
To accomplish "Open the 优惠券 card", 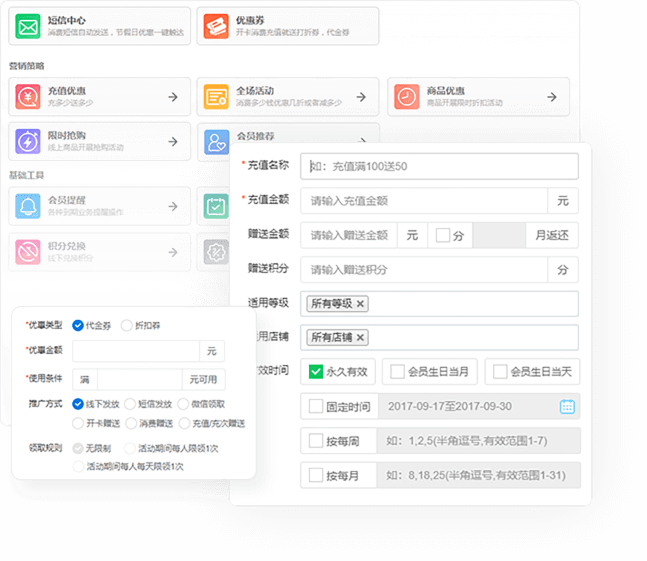I will [x=288, y=26].
